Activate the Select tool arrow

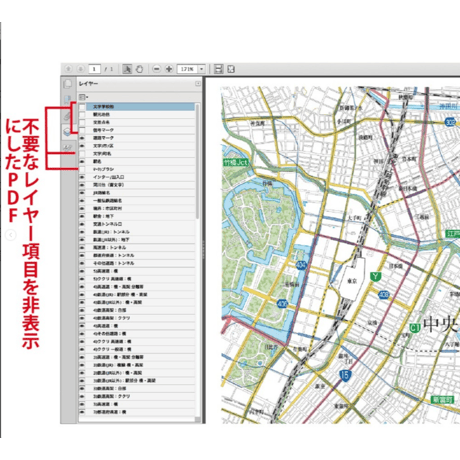(127, 69)
